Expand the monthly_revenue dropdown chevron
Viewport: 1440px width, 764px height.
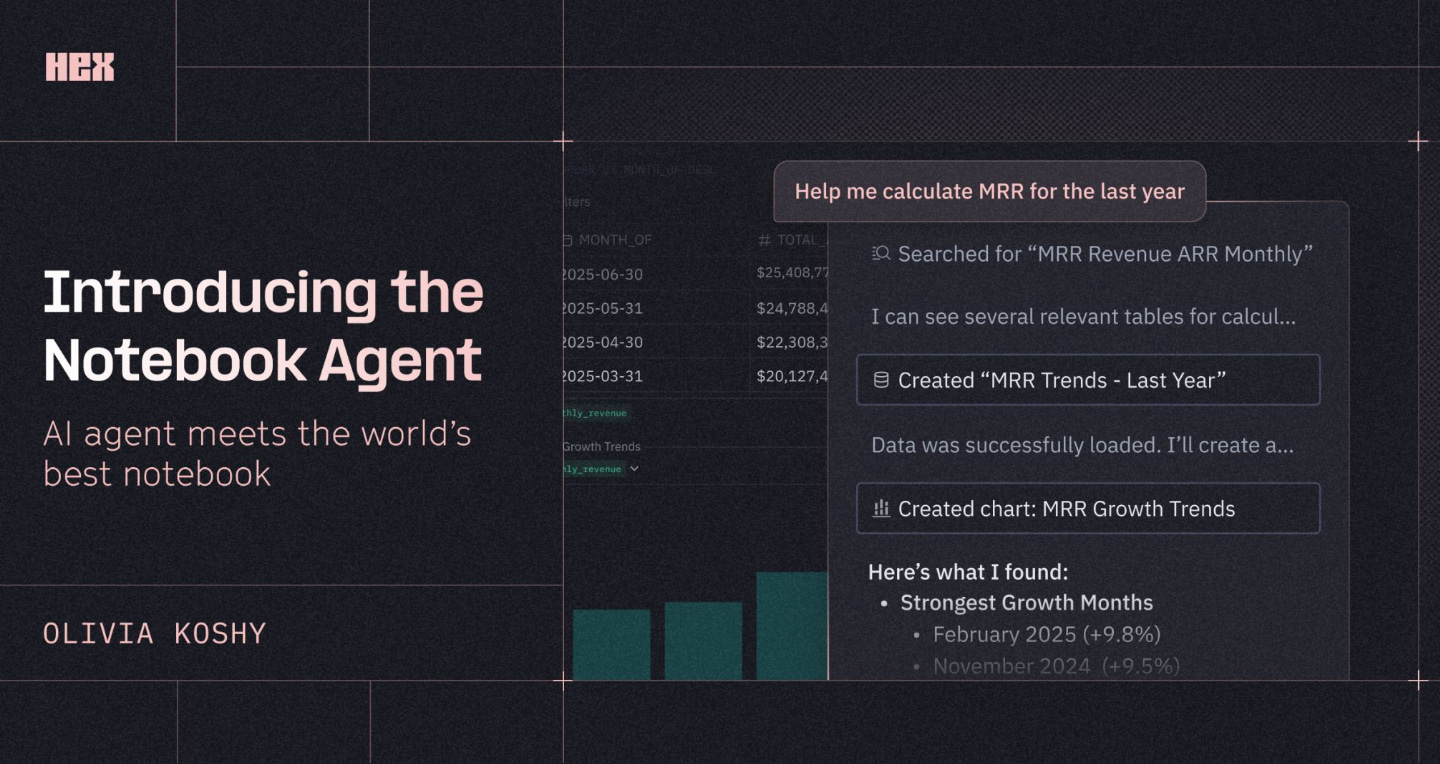point(634,468)
